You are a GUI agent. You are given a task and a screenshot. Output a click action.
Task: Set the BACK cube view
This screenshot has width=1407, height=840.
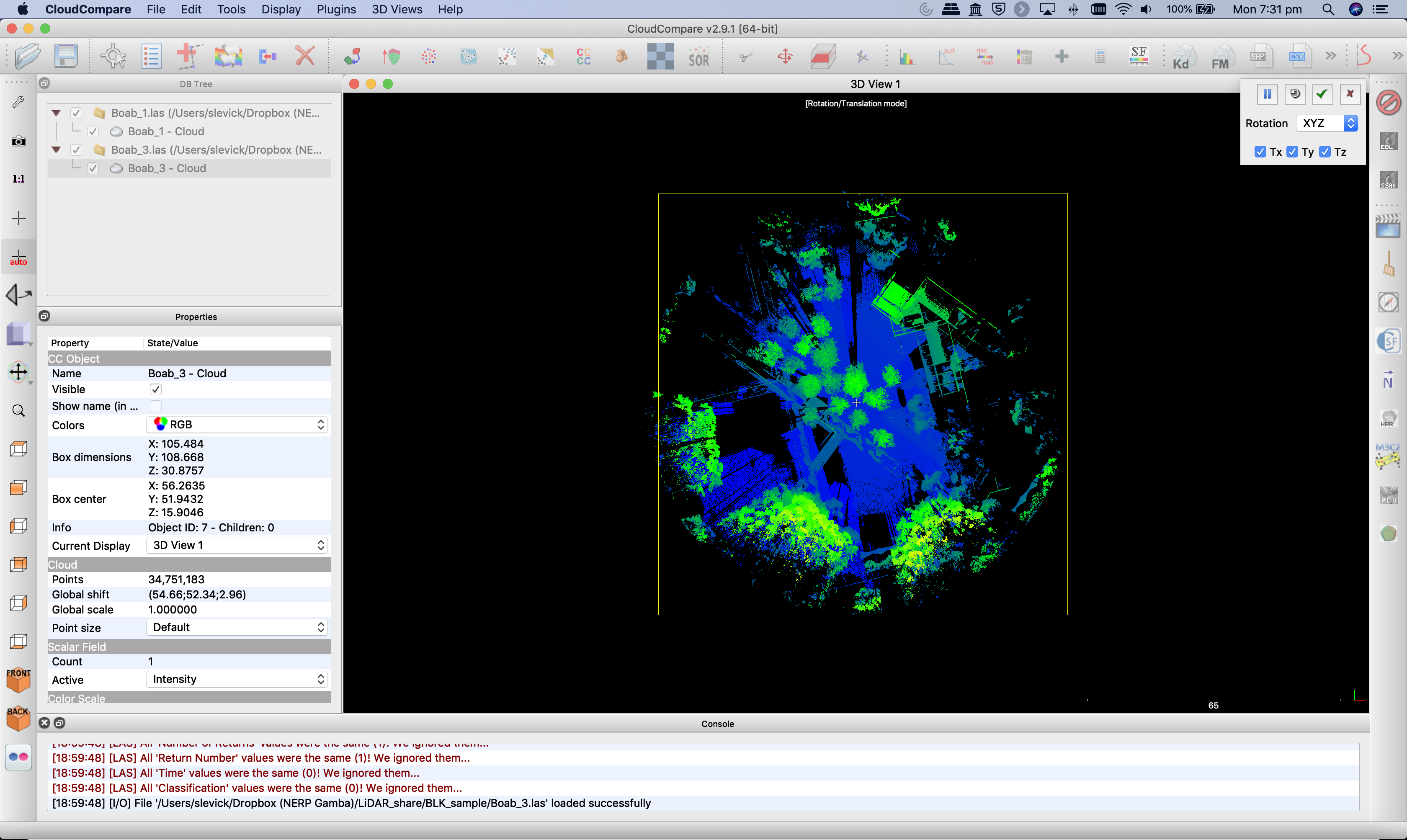pyautogui.click(x=19, y=718)
